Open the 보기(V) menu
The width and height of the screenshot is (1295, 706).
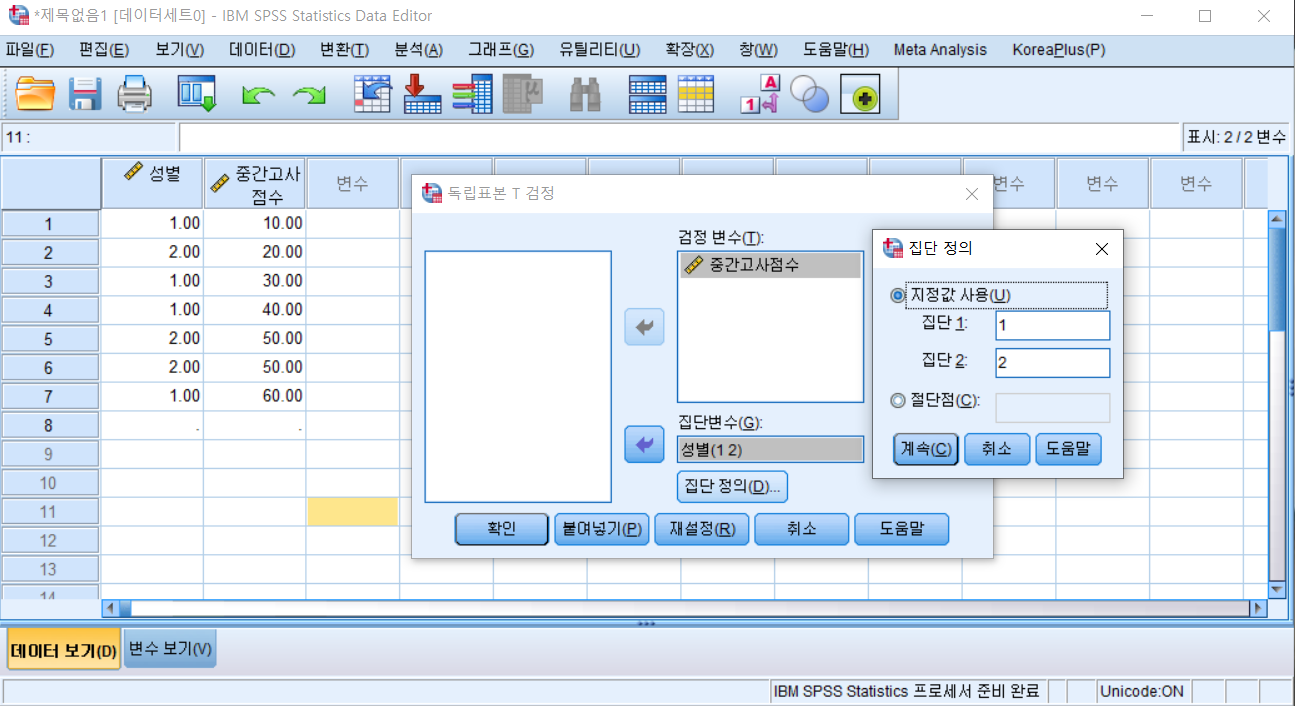pos(179,50)
